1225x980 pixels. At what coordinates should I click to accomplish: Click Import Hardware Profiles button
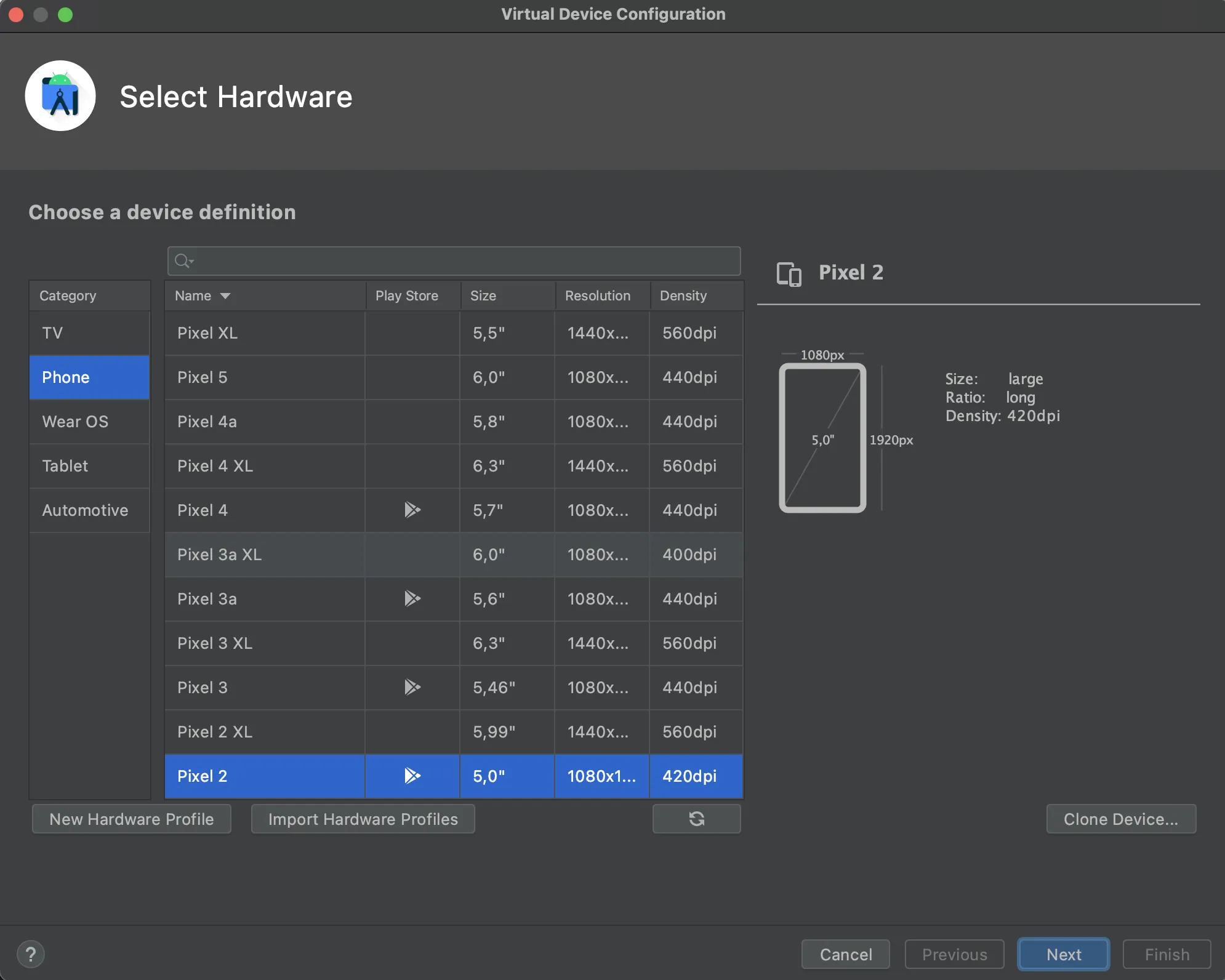(363, 819)
